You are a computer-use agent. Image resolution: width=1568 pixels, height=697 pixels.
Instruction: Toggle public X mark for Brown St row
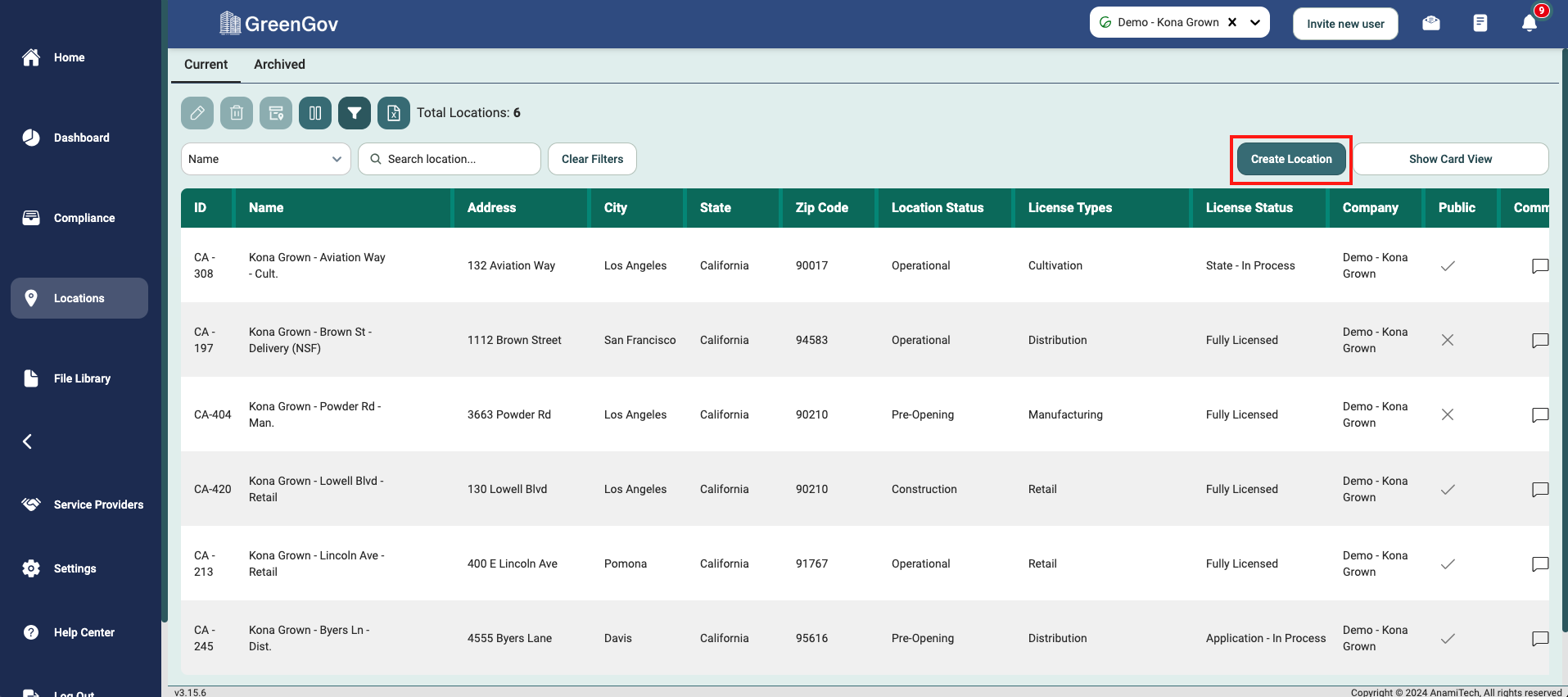tap(1448, 341)
